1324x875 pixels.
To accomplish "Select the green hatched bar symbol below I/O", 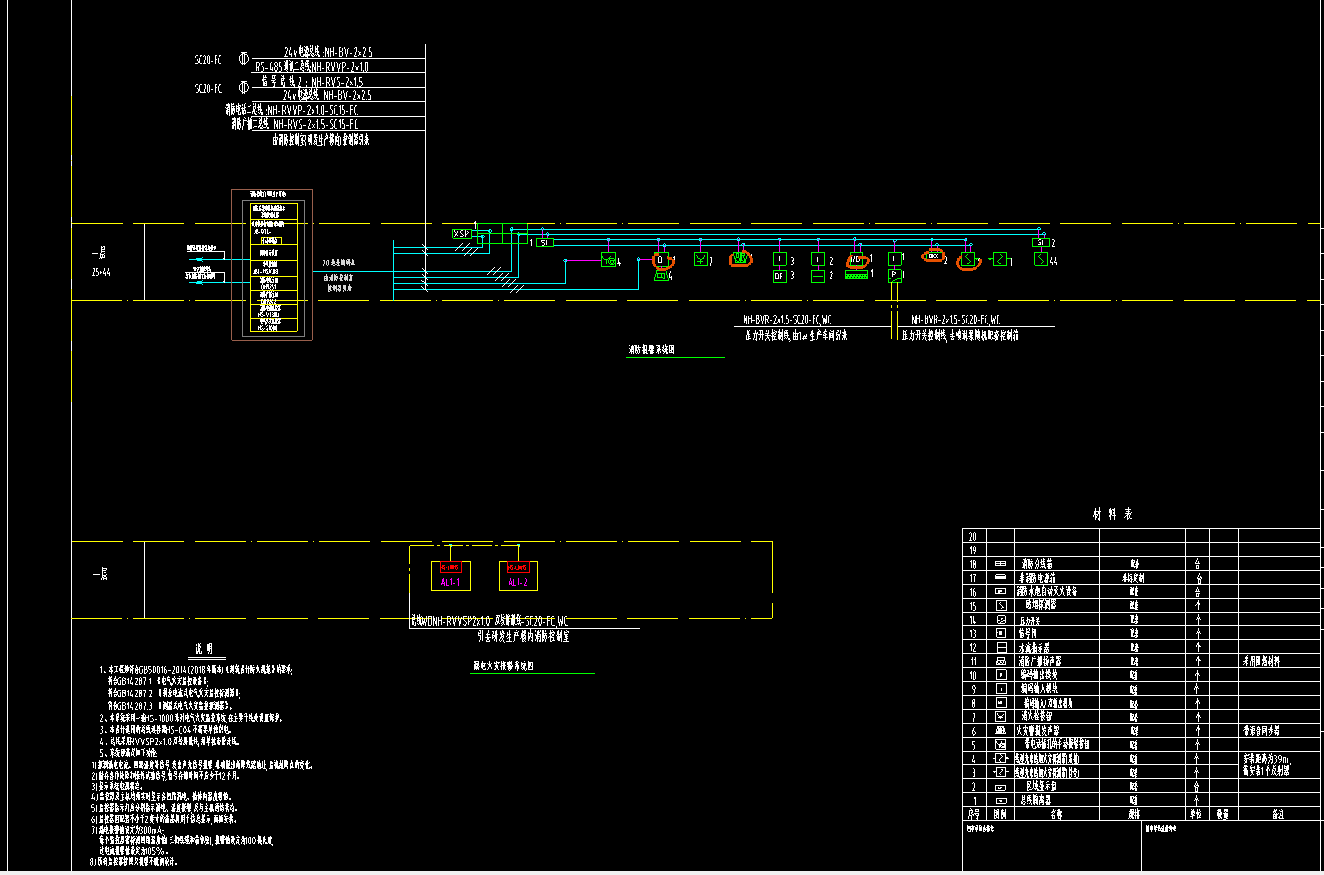I will pyautogui.click(x=856, y=275).
